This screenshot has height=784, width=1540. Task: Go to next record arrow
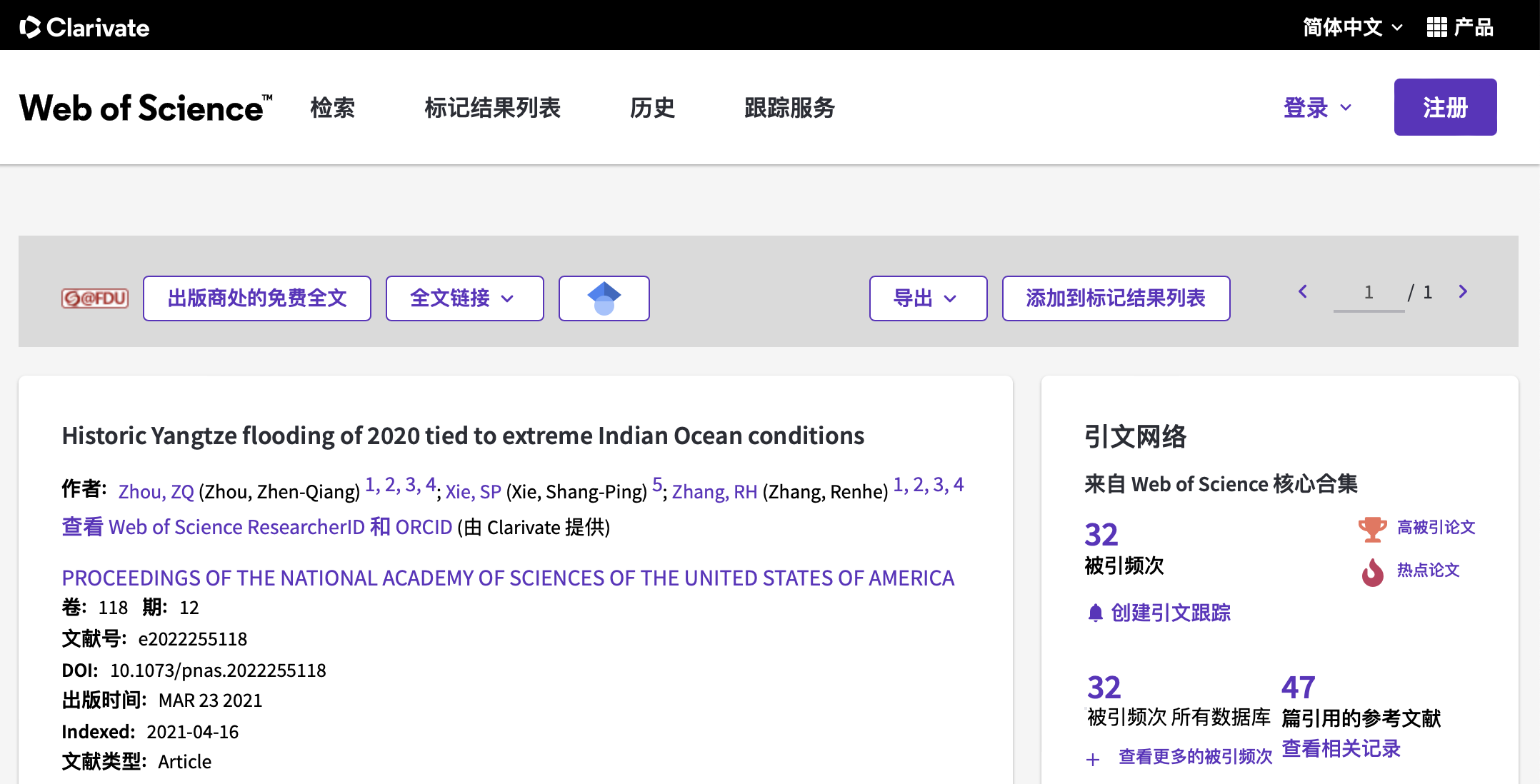point(1463,291)
